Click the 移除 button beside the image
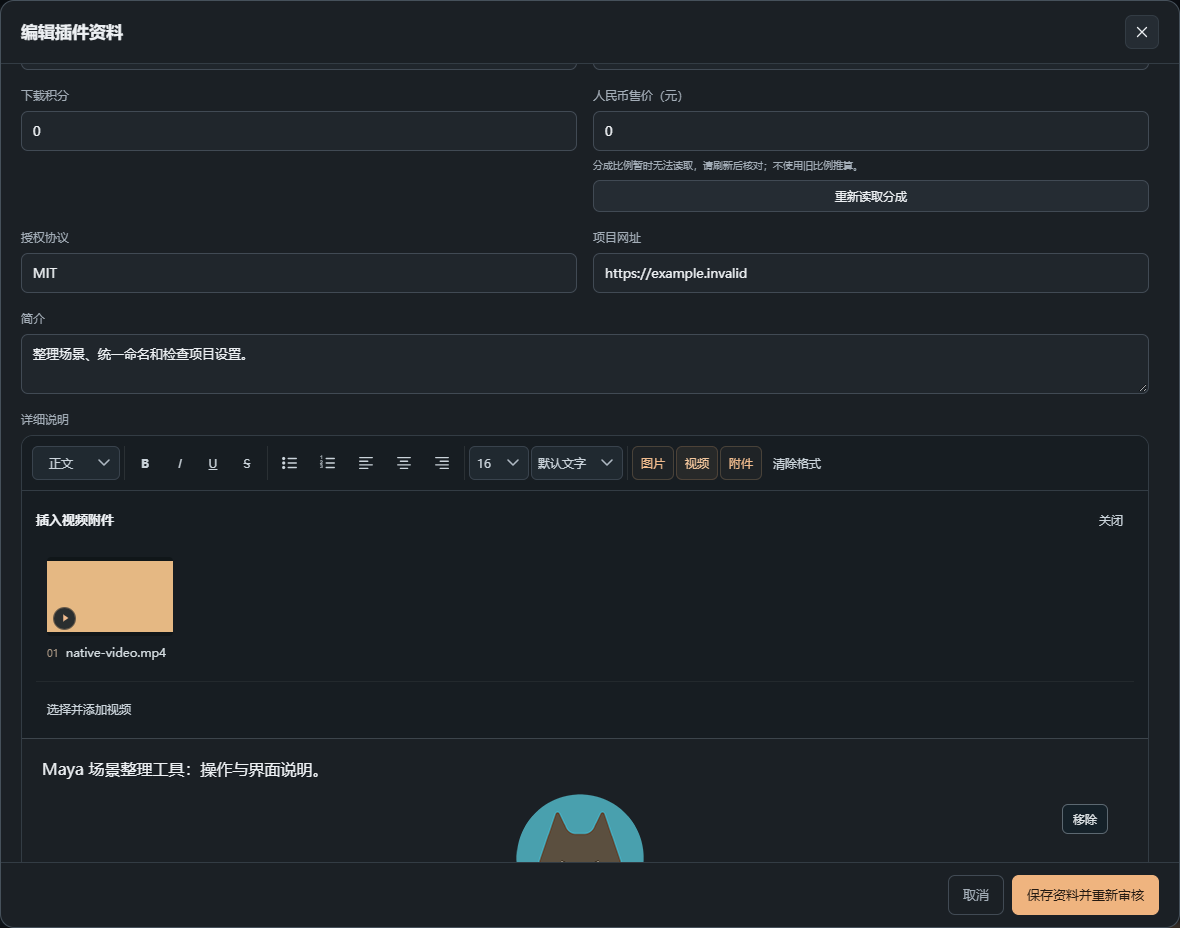This screenshot has width=1180, height=928. coord(1084,820)
